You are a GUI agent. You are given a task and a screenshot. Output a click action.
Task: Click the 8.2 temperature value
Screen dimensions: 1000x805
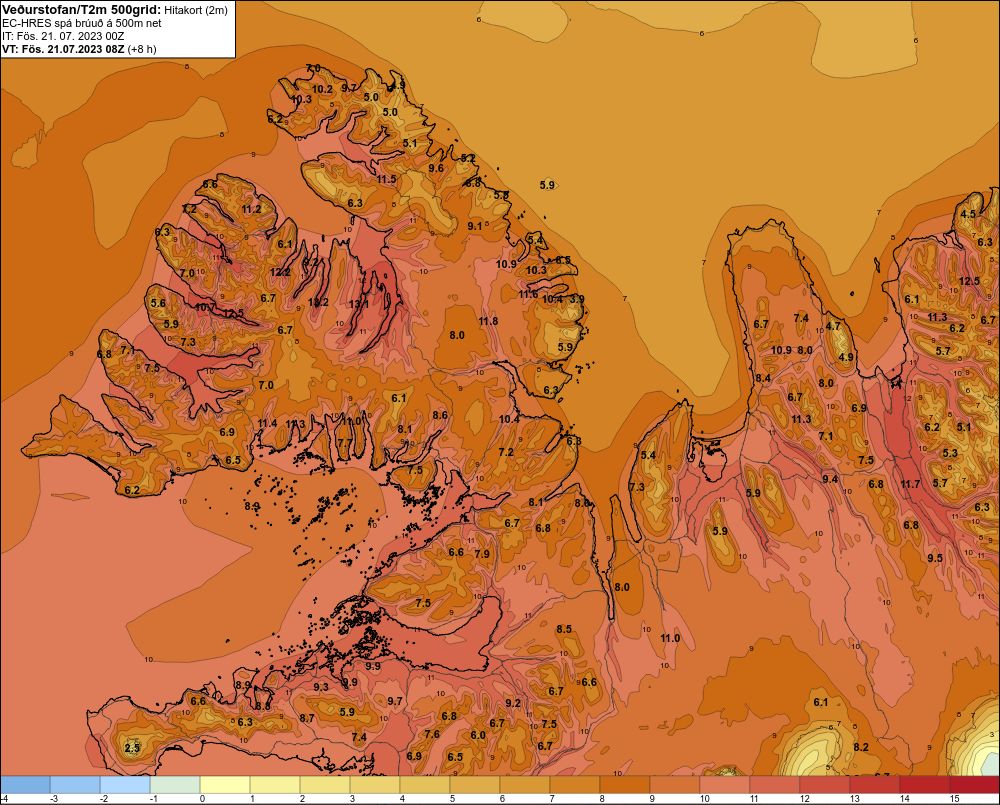861,747
